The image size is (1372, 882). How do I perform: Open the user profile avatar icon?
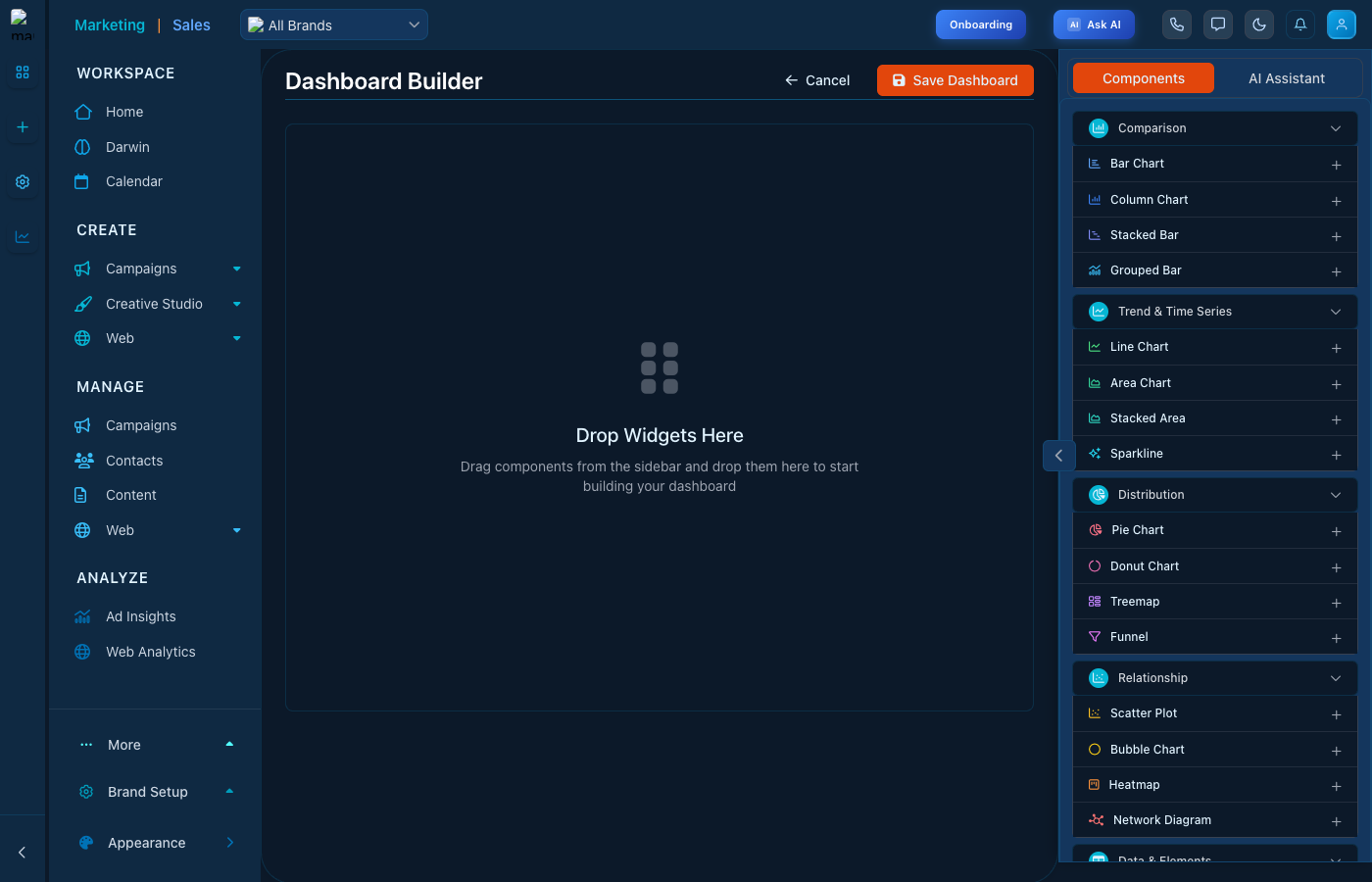tap(1342, 24)
